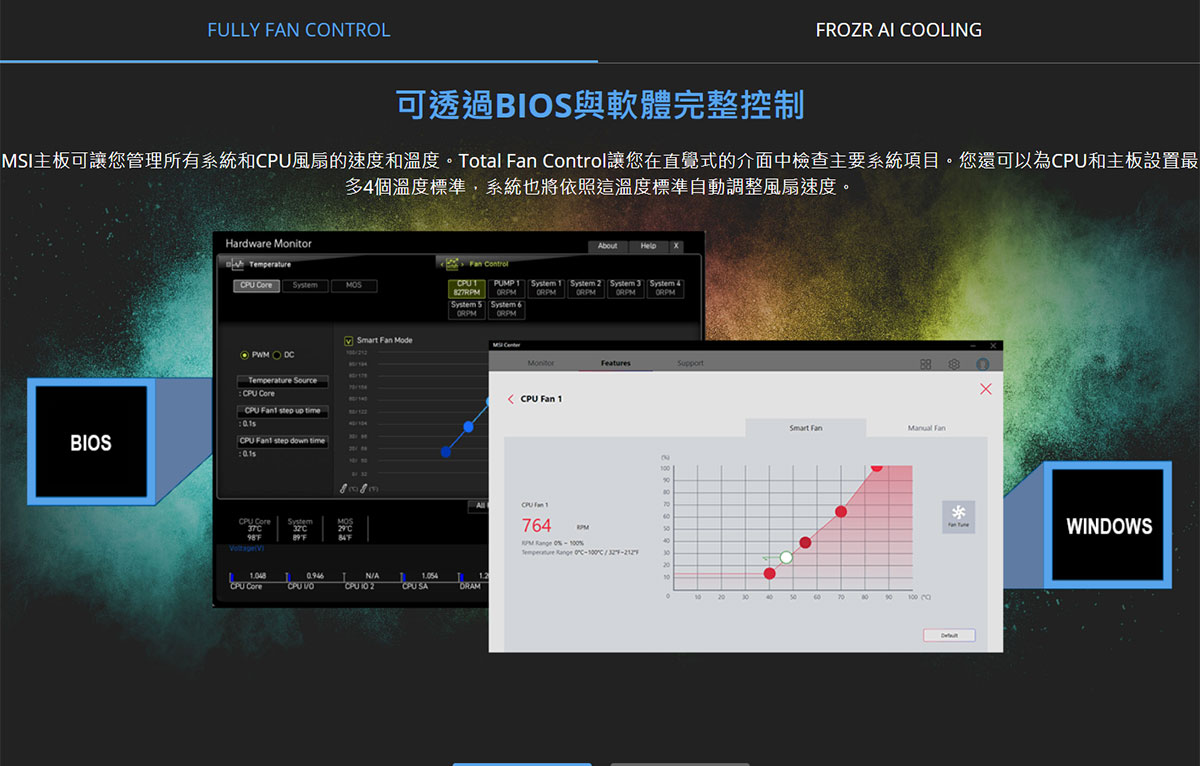Open the user profile icon in MSI Center

point(983,364)
